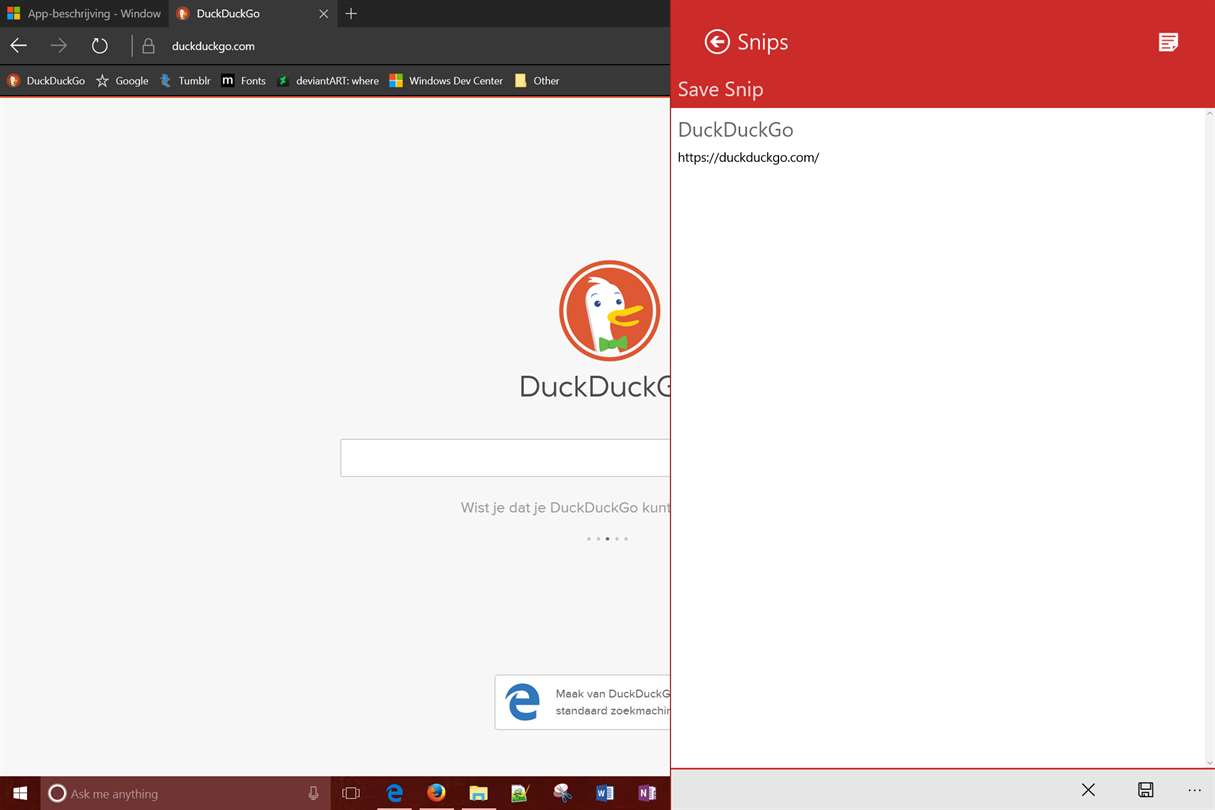Image resolution: width=1215 pixels, height=810 pixels.
Task: Open the green pencil app on taskbar
Action: (520, 793)
